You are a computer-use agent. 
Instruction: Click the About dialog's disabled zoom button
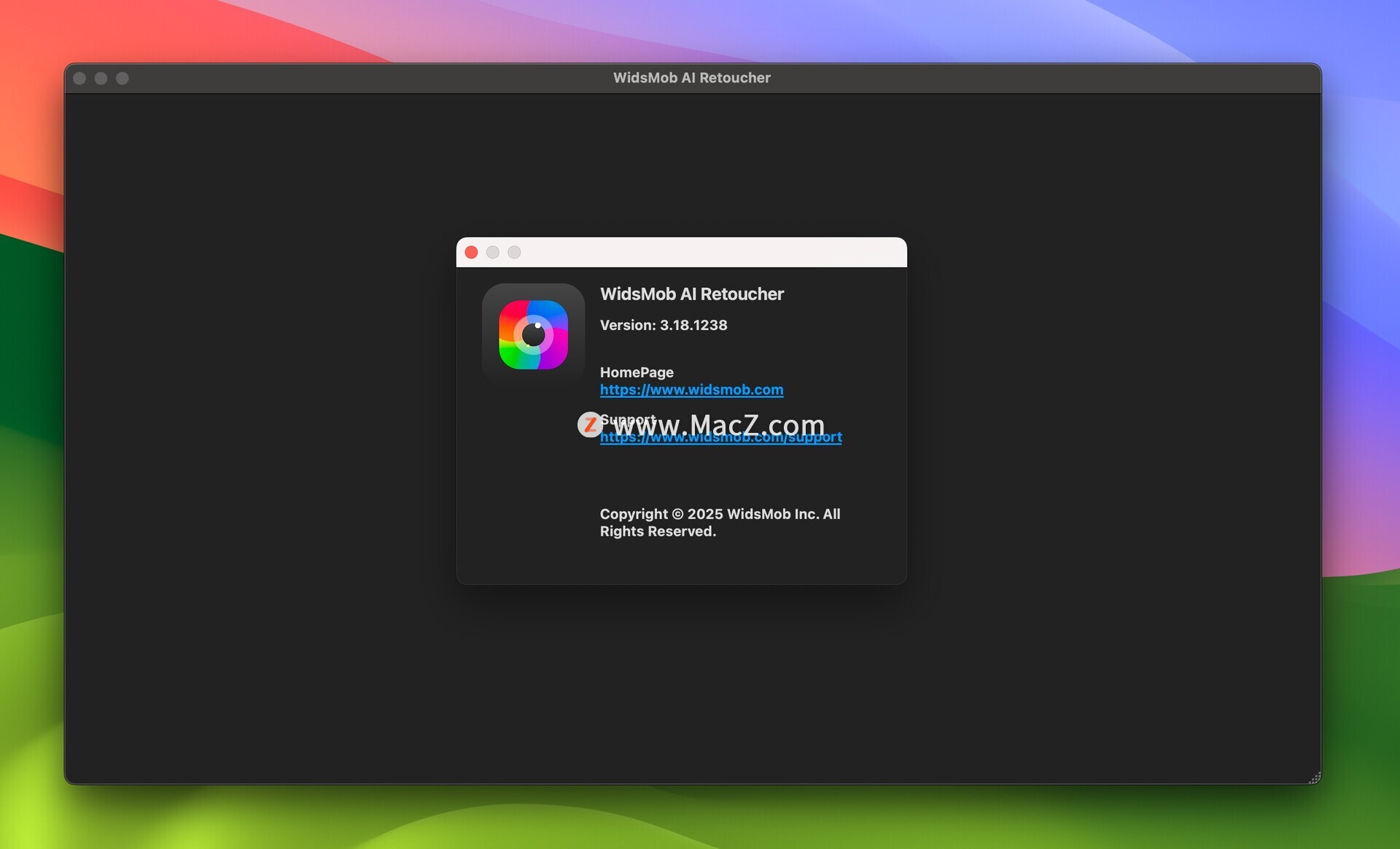(514, 252)
